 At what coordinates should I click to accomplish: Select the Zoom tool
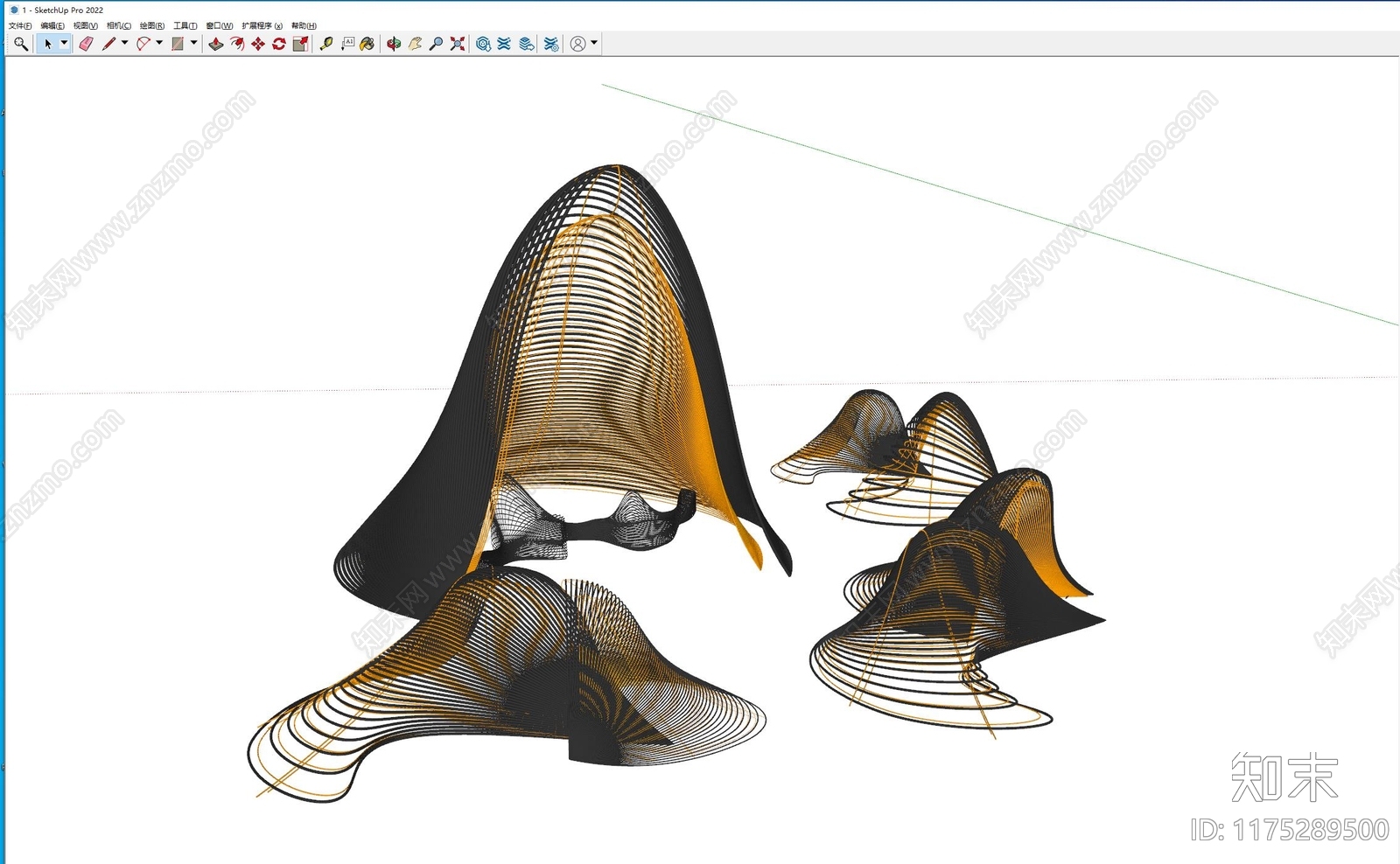pyautogui.click(x=436, y=43)
